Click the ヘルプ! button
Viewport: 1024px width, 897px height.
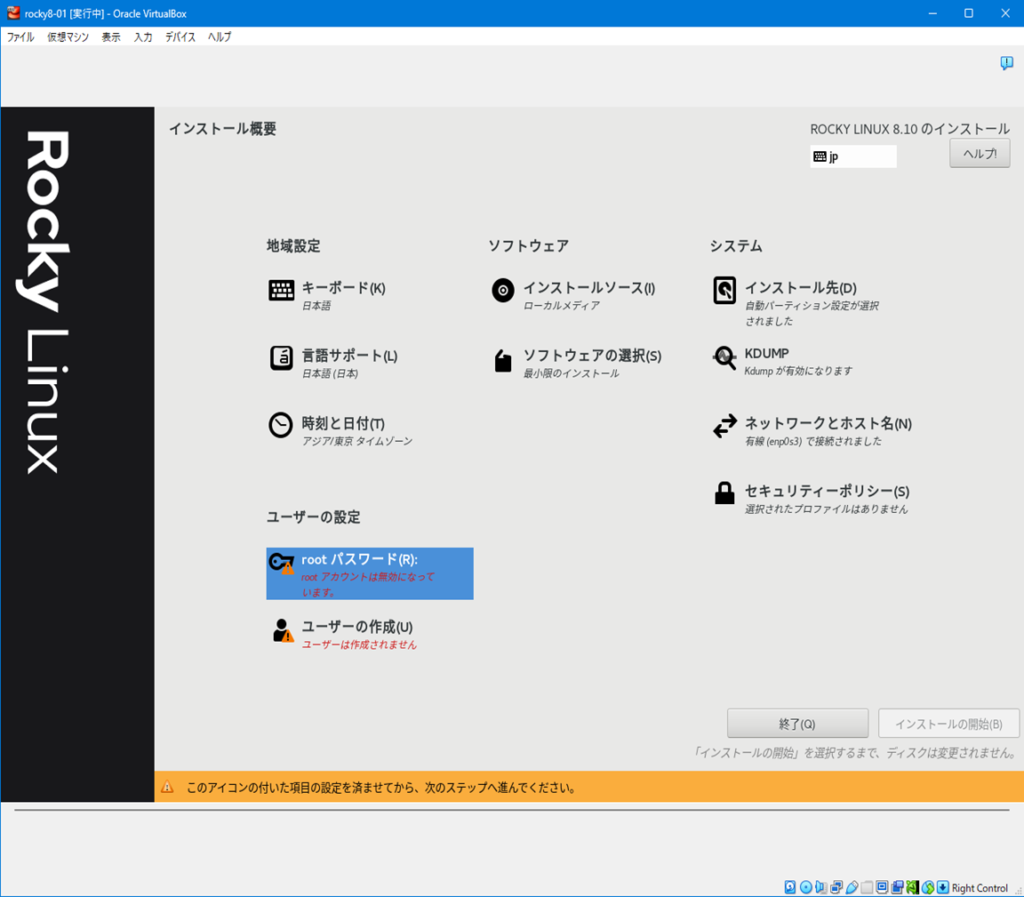(980, 153)
